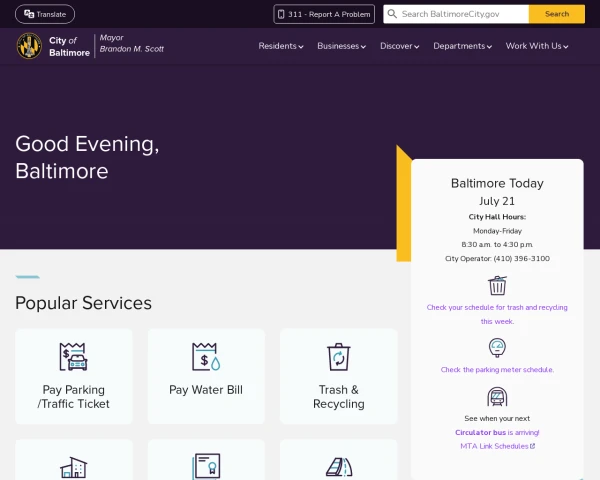Image resolution: width=600 pixels, height=480 pixels.
Task: Expand the Work With Us menu
Action: [x=537, y=46]
